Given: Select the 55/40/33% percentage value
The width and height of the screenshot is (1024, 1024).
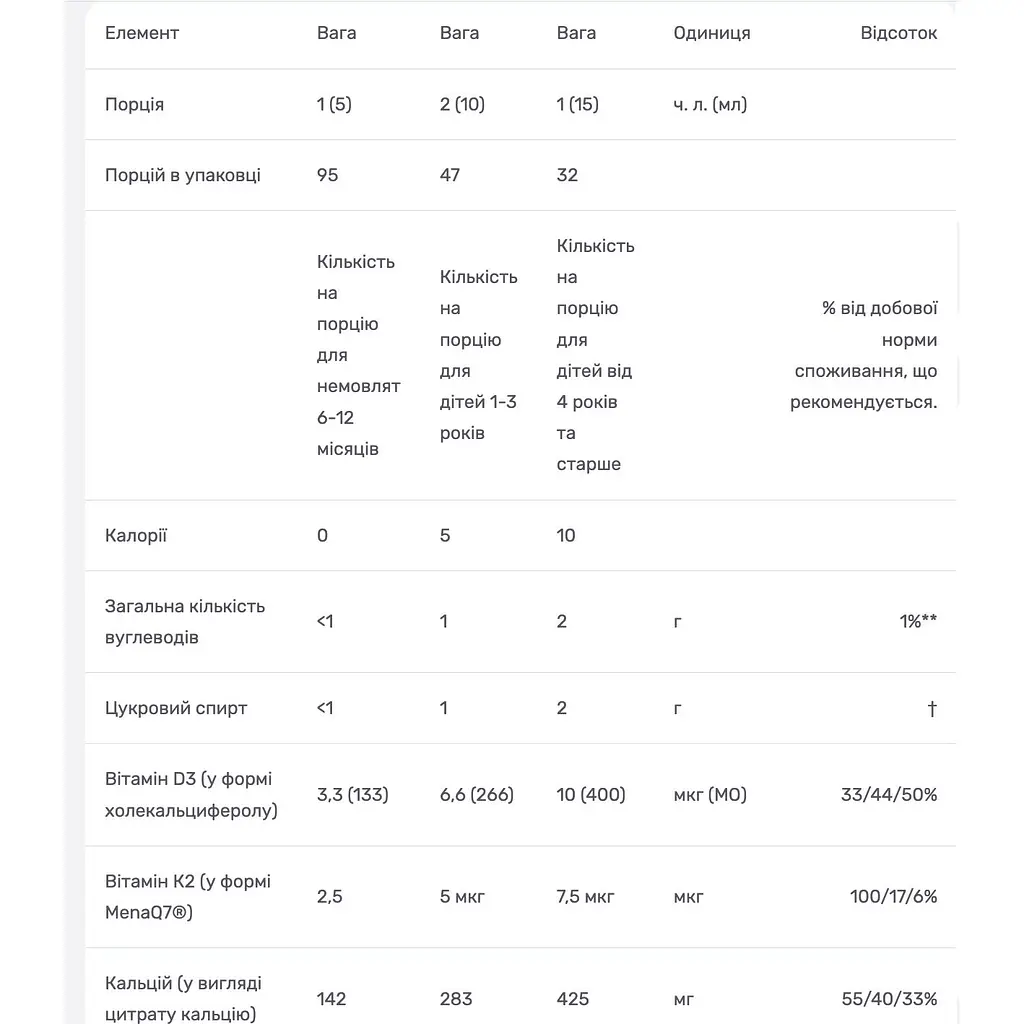Looking at the screenshot, I should (889, 999).
